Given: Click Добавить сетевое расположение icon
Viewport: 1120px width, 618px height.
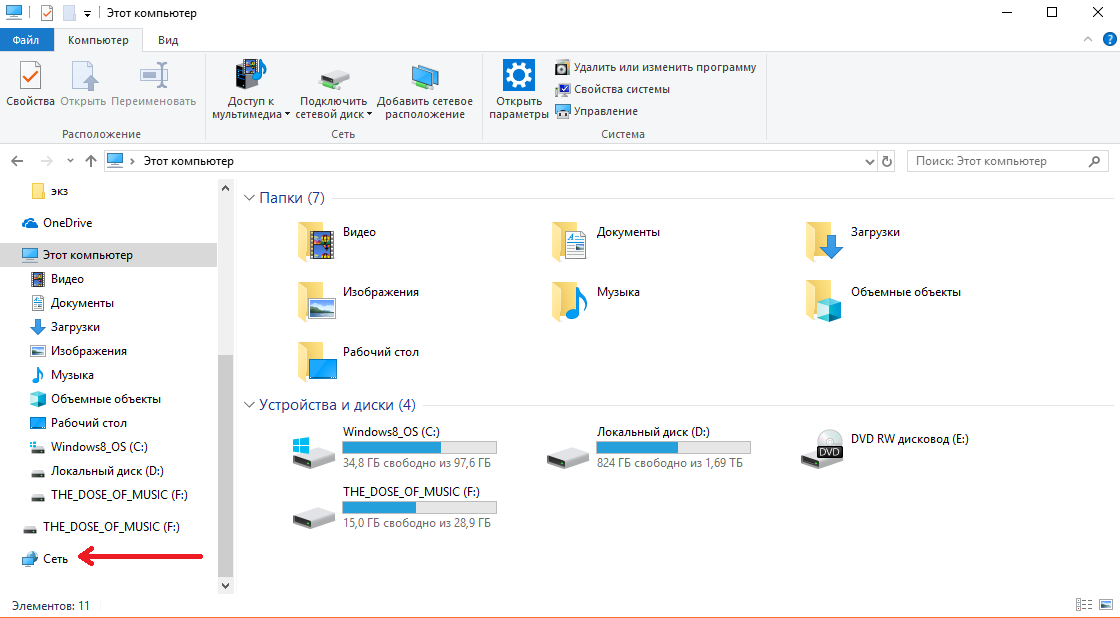Looking at the screenshot, I should pyautogui.click(x=425, y=78).
